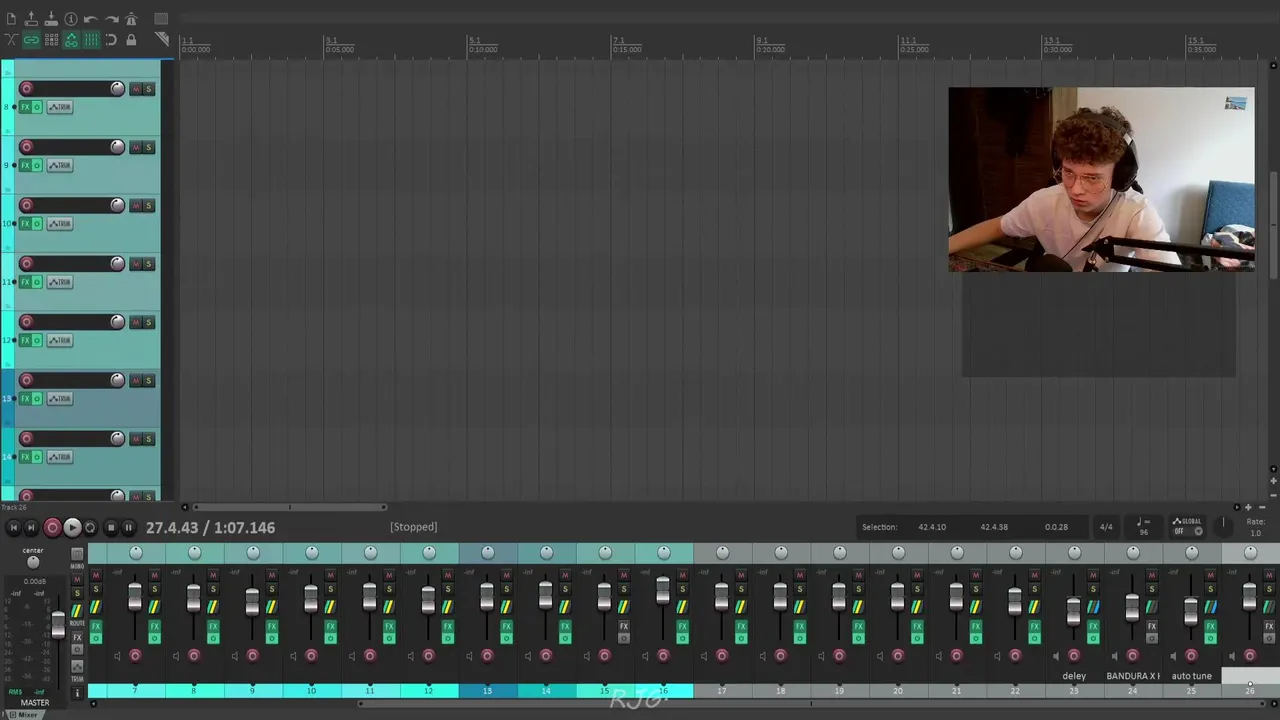Toggle snap magnet icon
1280x720 pixels.
point(111,40)
